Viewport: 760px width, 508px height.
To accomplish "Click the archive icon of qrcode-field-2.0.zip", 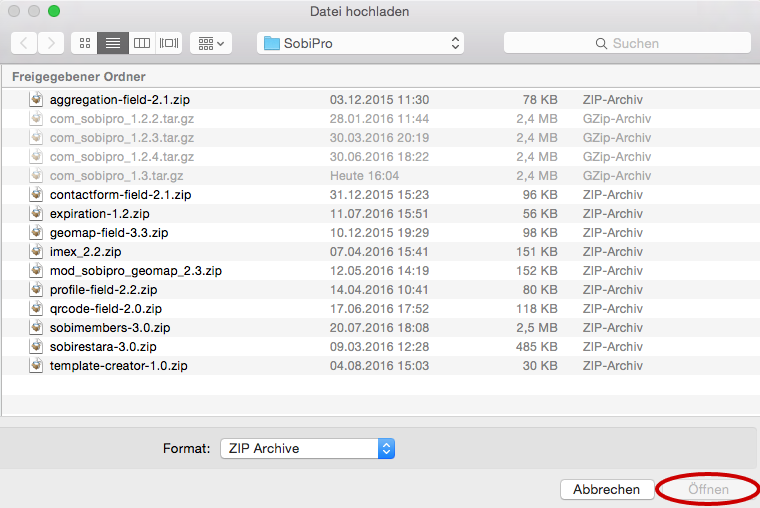I will point(36,308).
